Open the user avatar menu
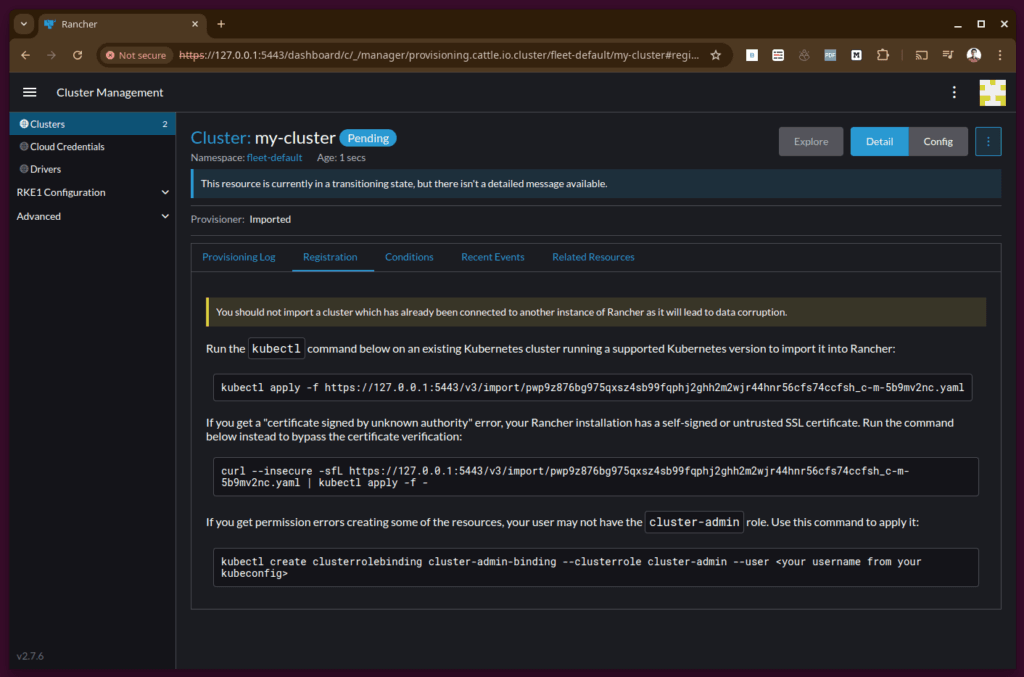The height and width of the screenshot is (677, 1024). click(x=992, y=92)
